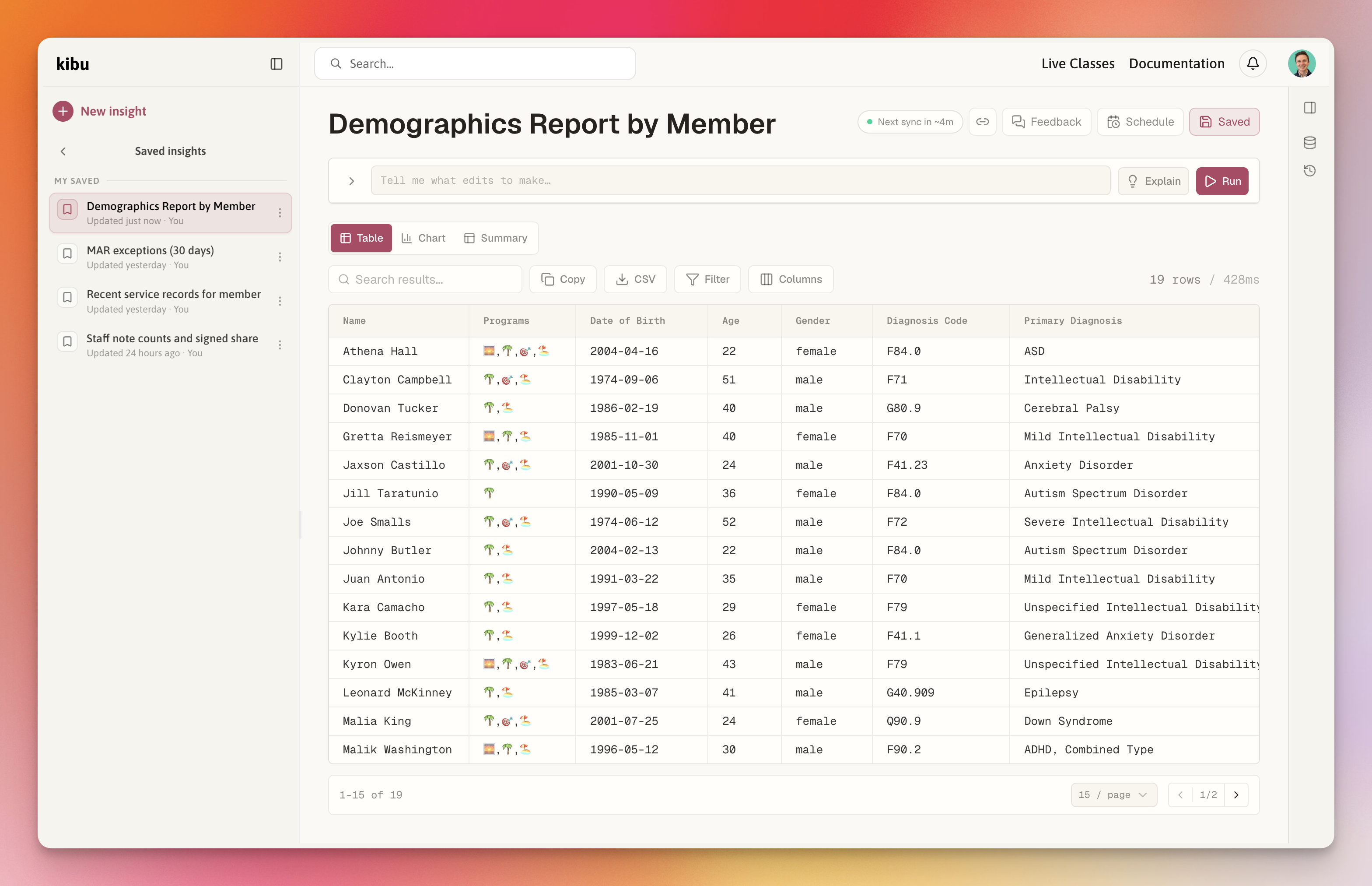Open the history icon in right rail
This screenshot has width=1372, height=886.
[1310, 171]
